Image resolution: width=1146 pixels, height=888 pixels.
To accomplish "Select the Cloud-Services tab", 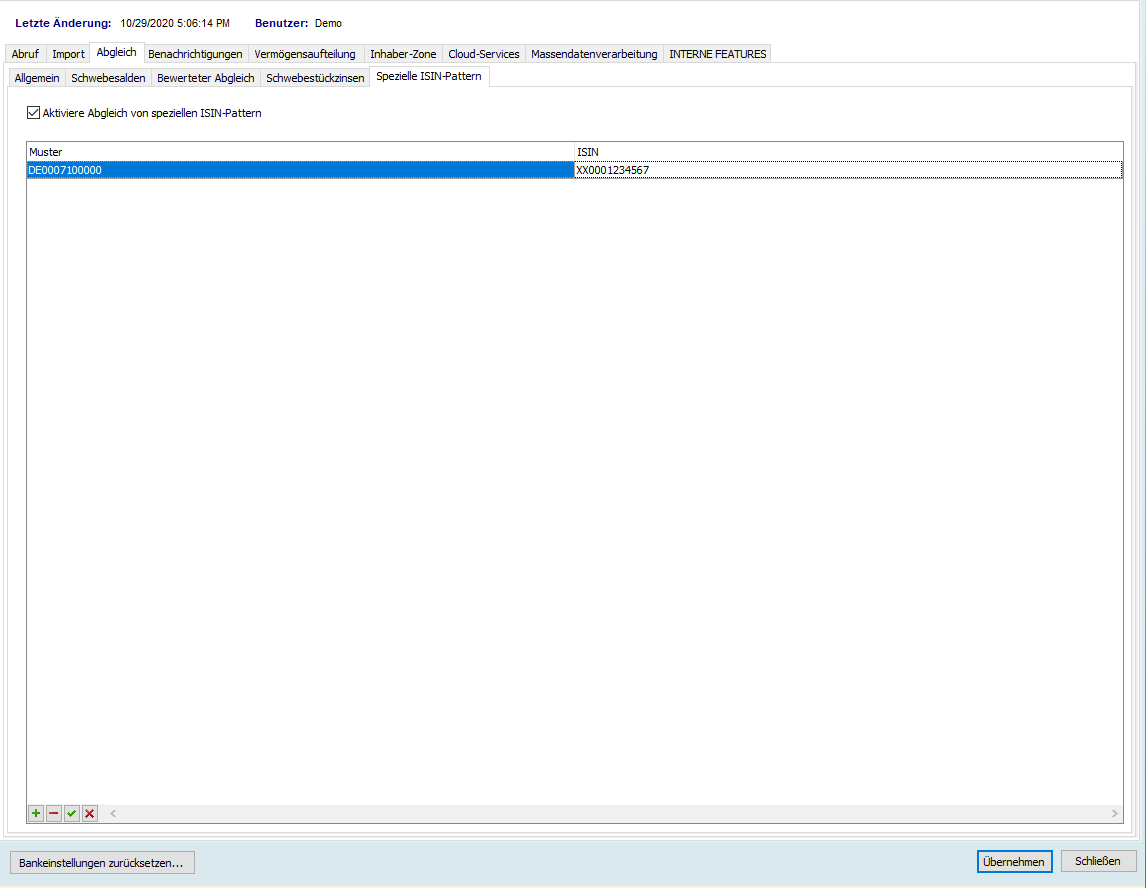I will point(484,54).
